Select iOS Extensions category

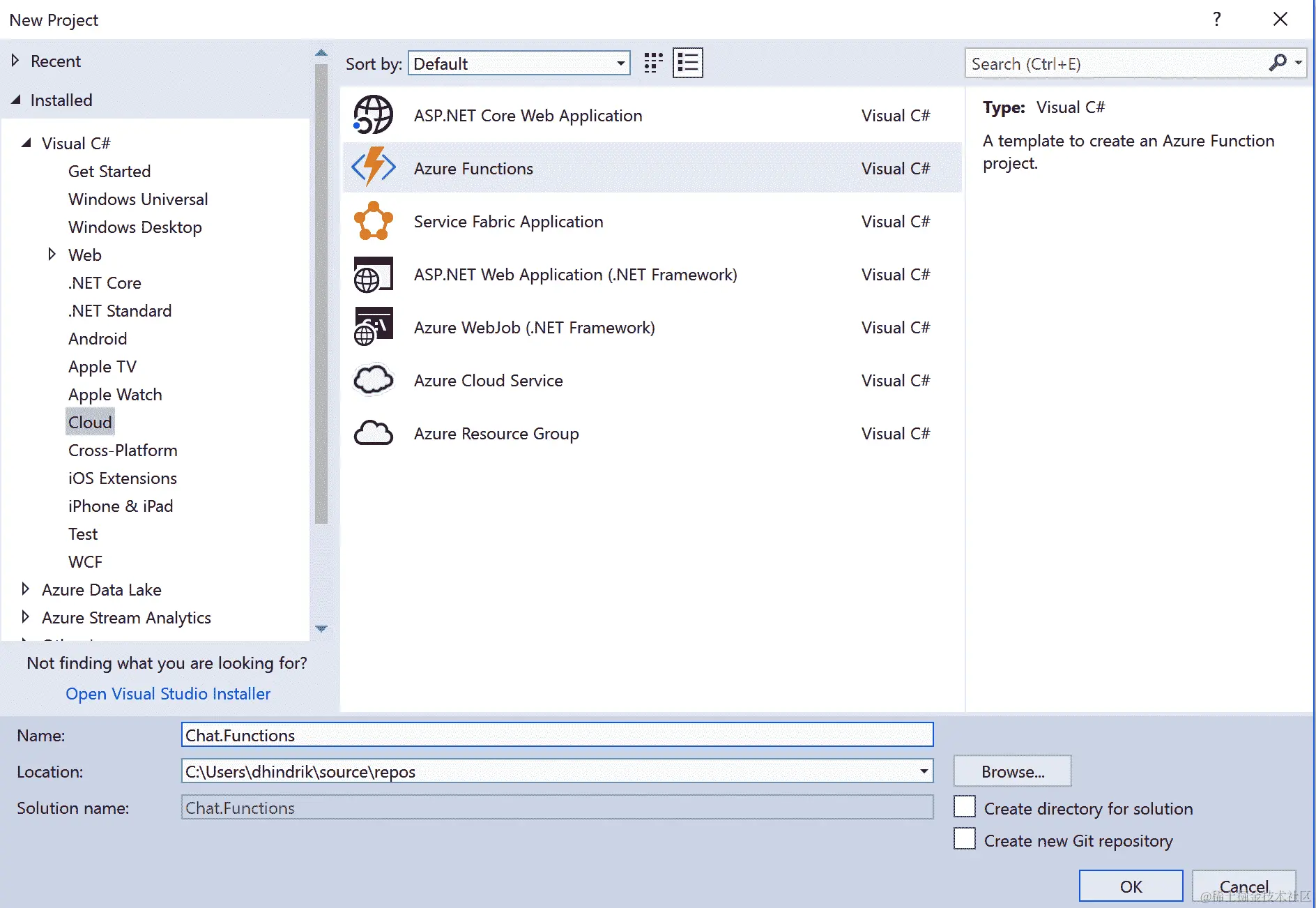coord(123,478)
